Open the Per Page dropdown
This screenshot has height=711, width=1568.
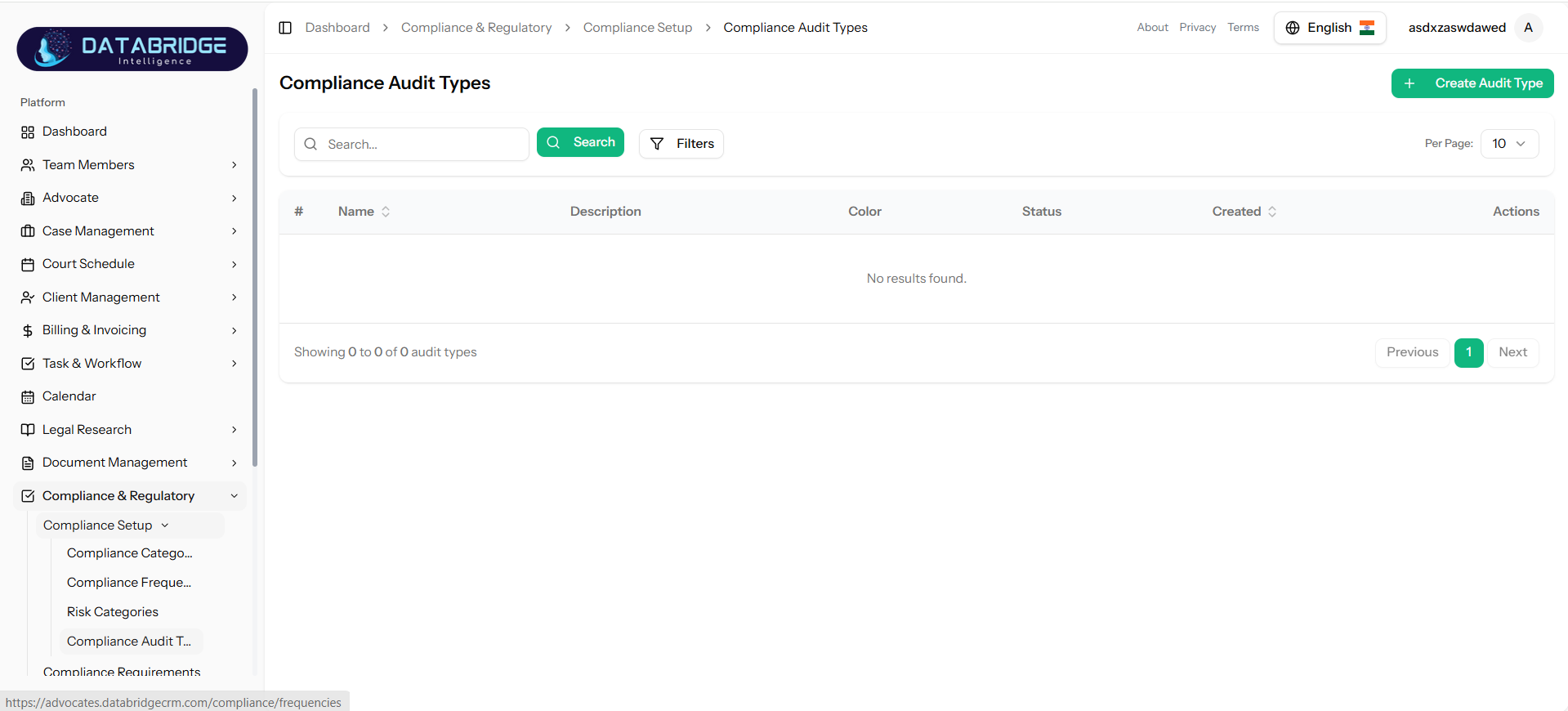(1509, 144)
